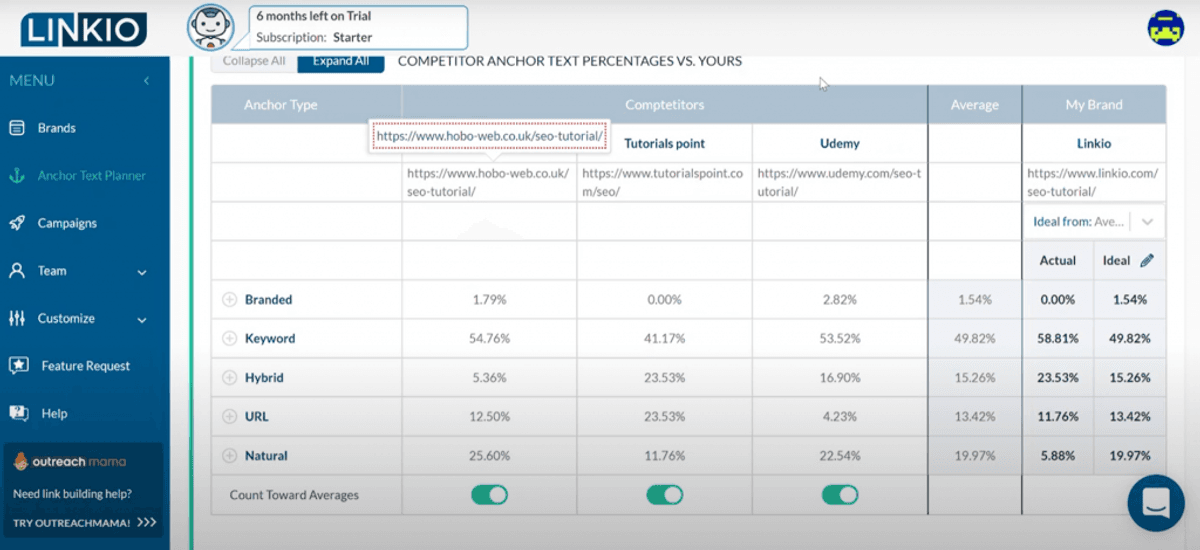Viewport: 1200px width, 550px height.
Task: Open the Ideal from dropdown
Action: click(1094, 221)
